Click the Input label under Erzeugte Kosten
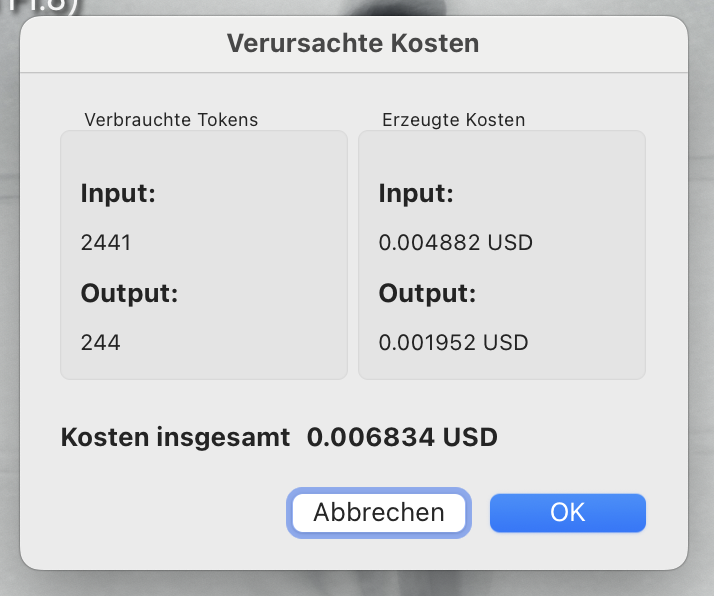Image resolution: width=714 pixels, height=596 pixels. pos(416,194)
